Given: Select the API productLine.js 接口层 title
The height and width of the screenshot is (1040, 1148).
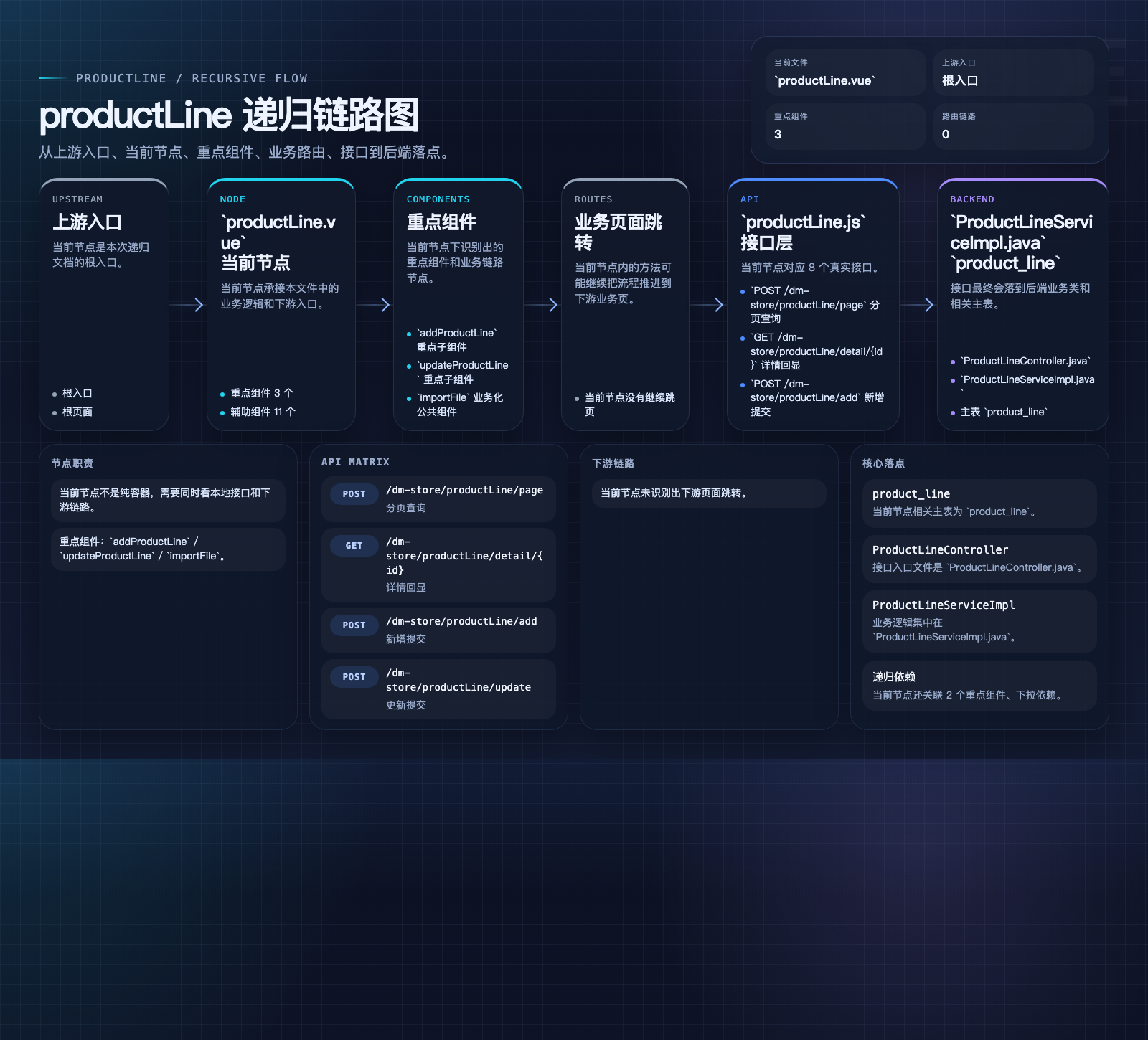Looking at the screenshot, I should pyautogui.click(x=804, y=232).
